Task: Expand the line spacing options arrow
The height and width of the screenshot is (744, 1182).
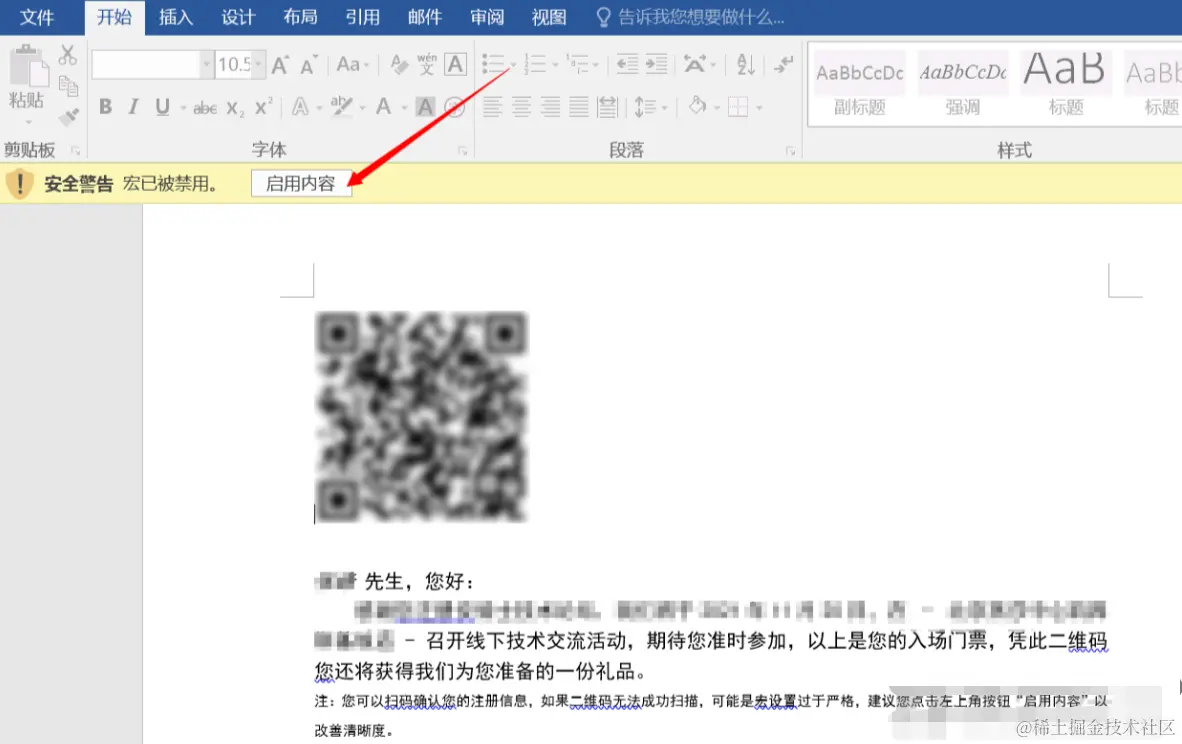Action: pyautogui.click(x=665, y=108)
